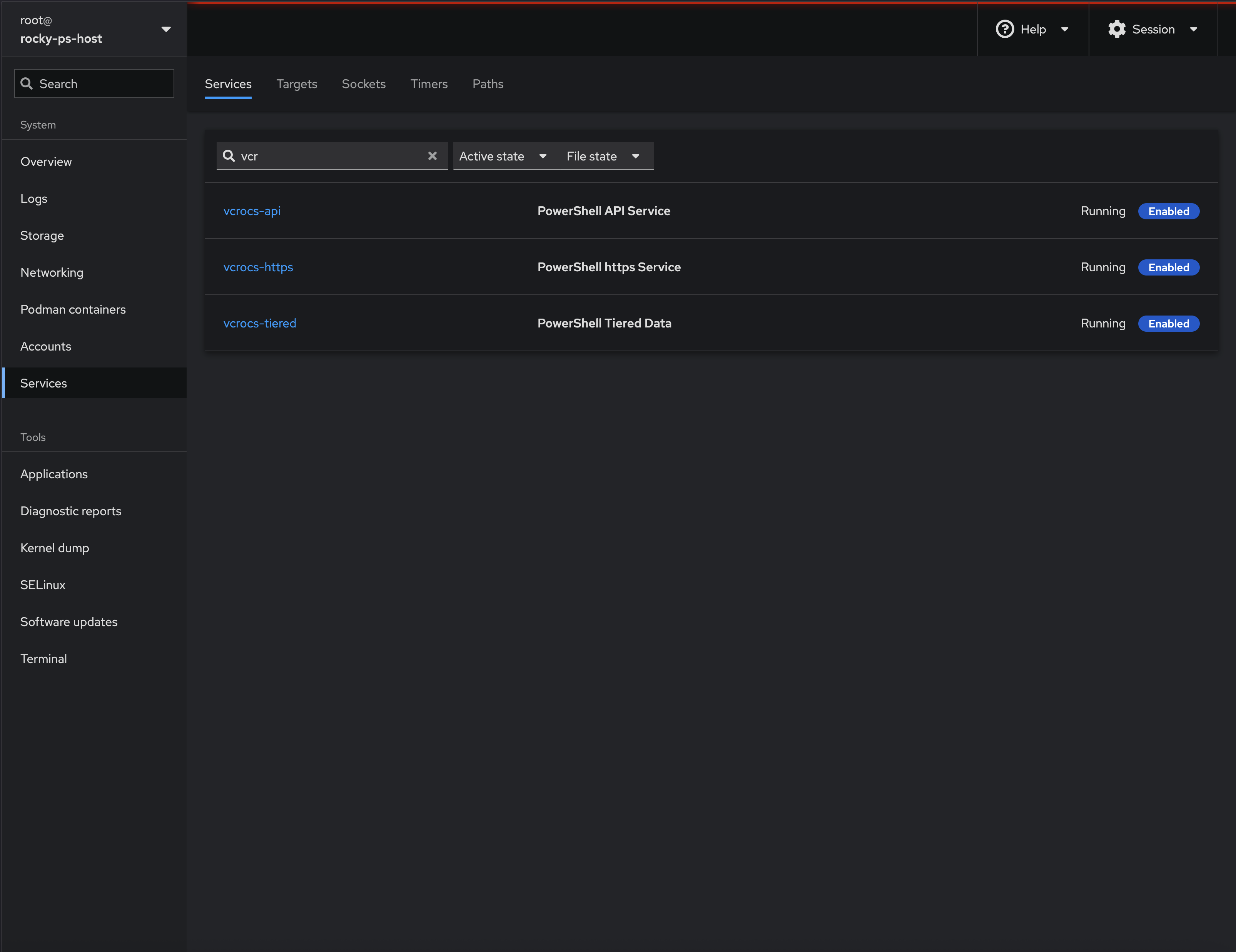Go to Podman containers in sidebar
Image resolution: width=1236 pixels, height=952 pixels.
point(73,310)
